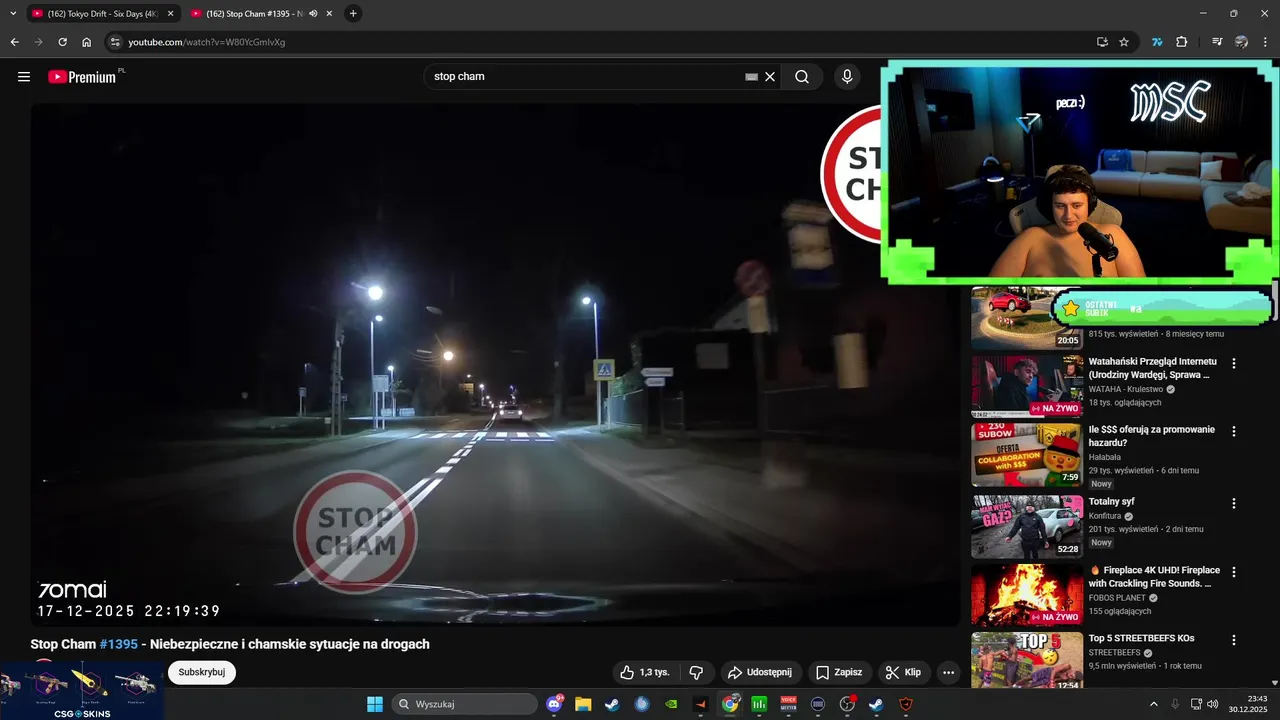Open Top 5 STREETBEEFS KOs thumbnail
This screenshot has height=720, width=1280.
tap(1027, 660)
